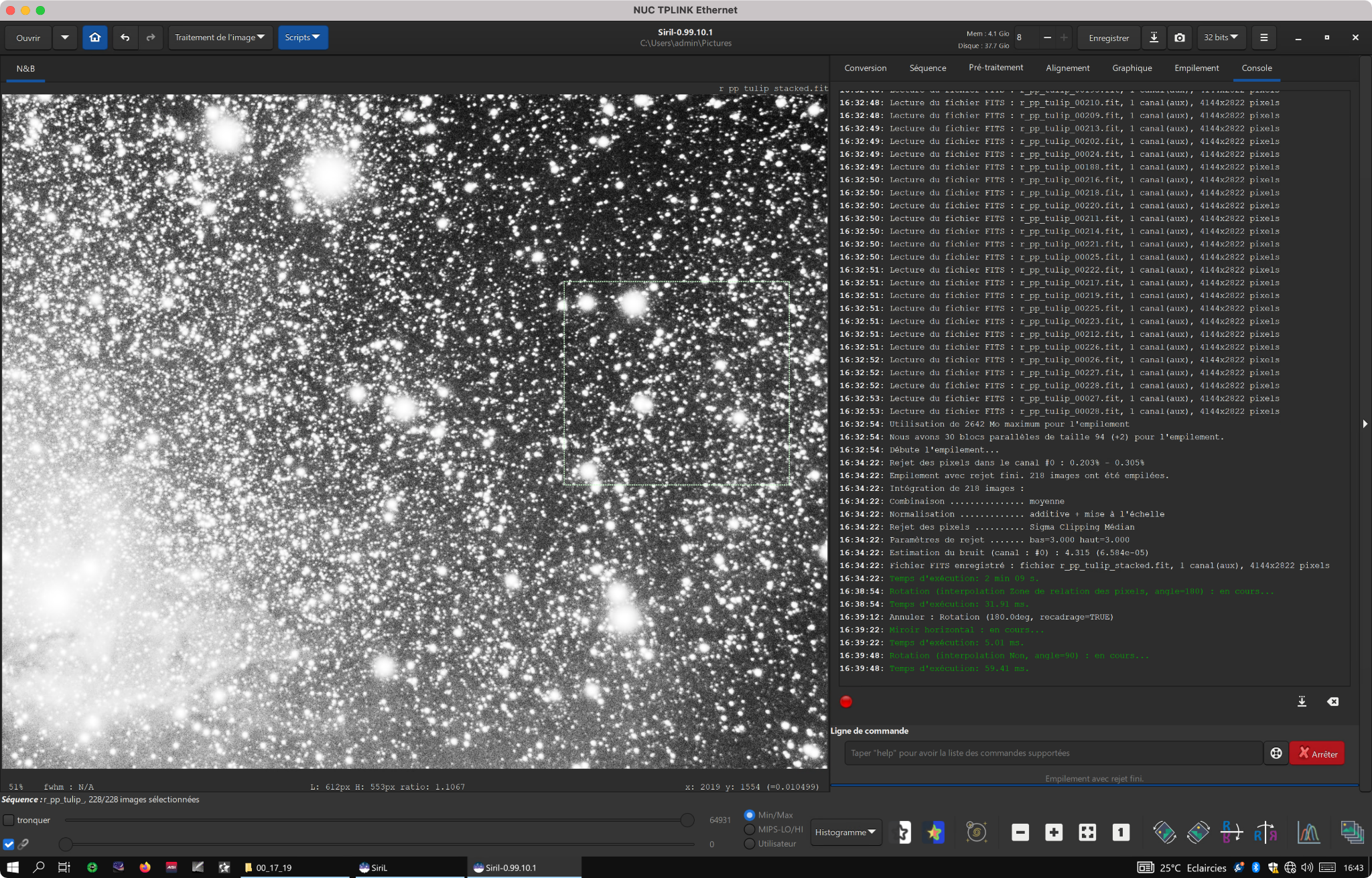Rotate the image counterclockwise
The height and width of the screenshot is (878, 1372).
pos(1164,832)
